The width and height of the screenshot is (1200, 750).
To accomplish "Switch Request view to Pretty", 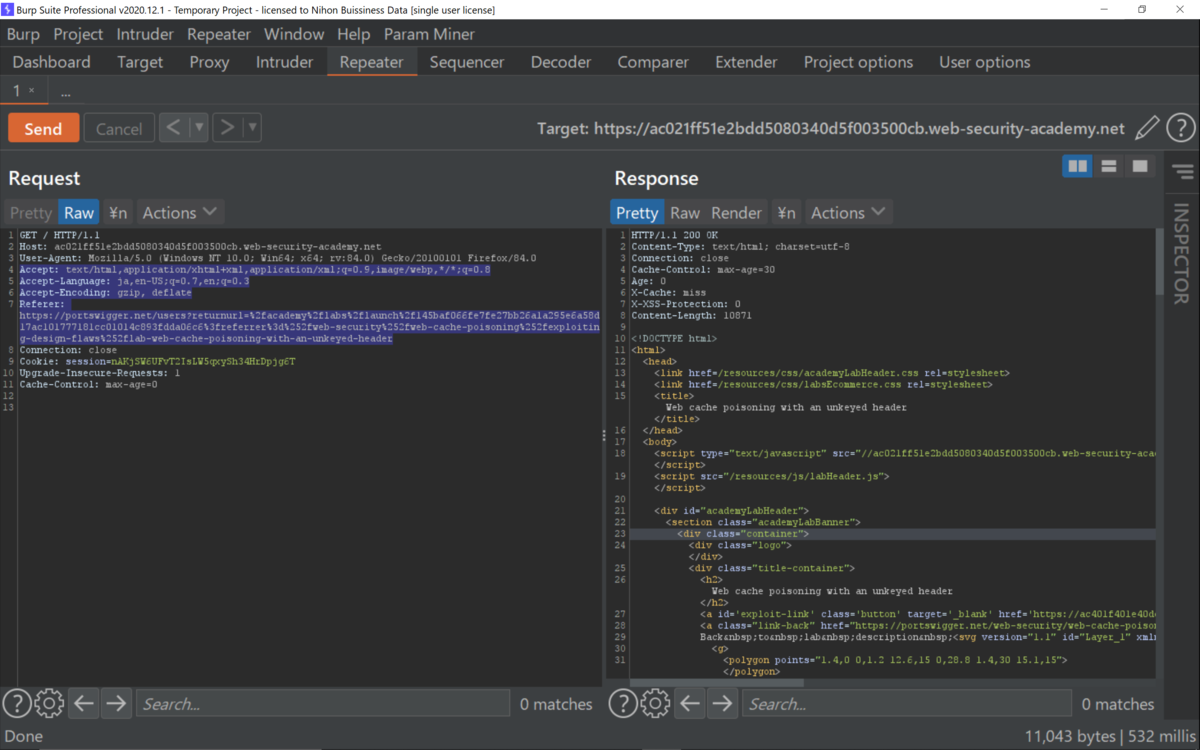I will coord(30,212).
